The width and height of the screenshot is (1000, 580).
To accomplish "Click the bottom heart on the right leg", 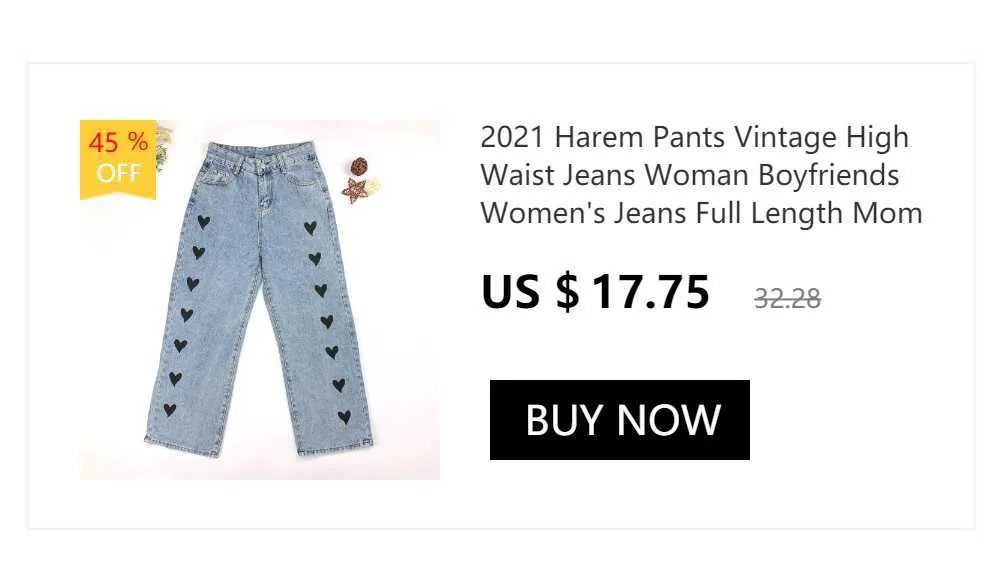I will (344, 417).
